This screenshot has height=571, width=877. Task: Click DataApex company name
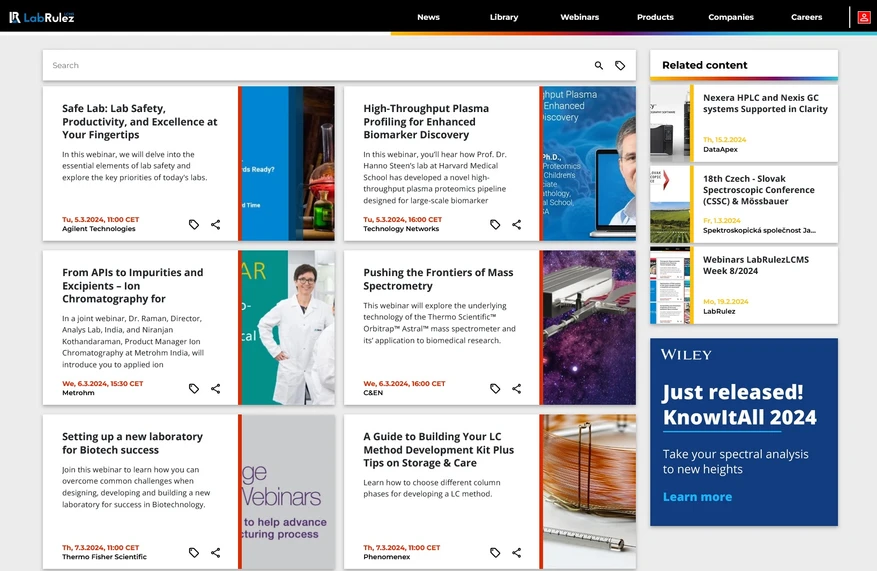[x=720, y=149]
